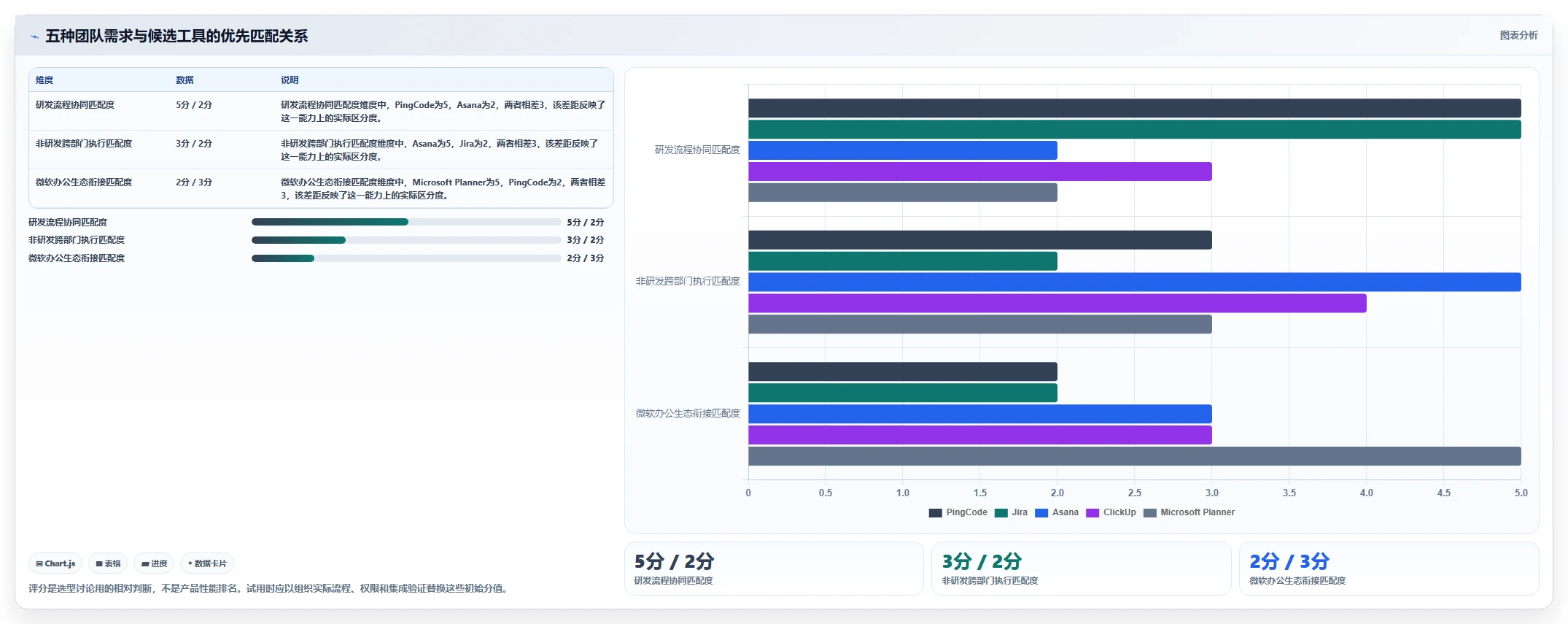
Task: Click the Microsoft Planner bar in 微软办公生态衔接匹配度 group
Action: click(1135, 456)
